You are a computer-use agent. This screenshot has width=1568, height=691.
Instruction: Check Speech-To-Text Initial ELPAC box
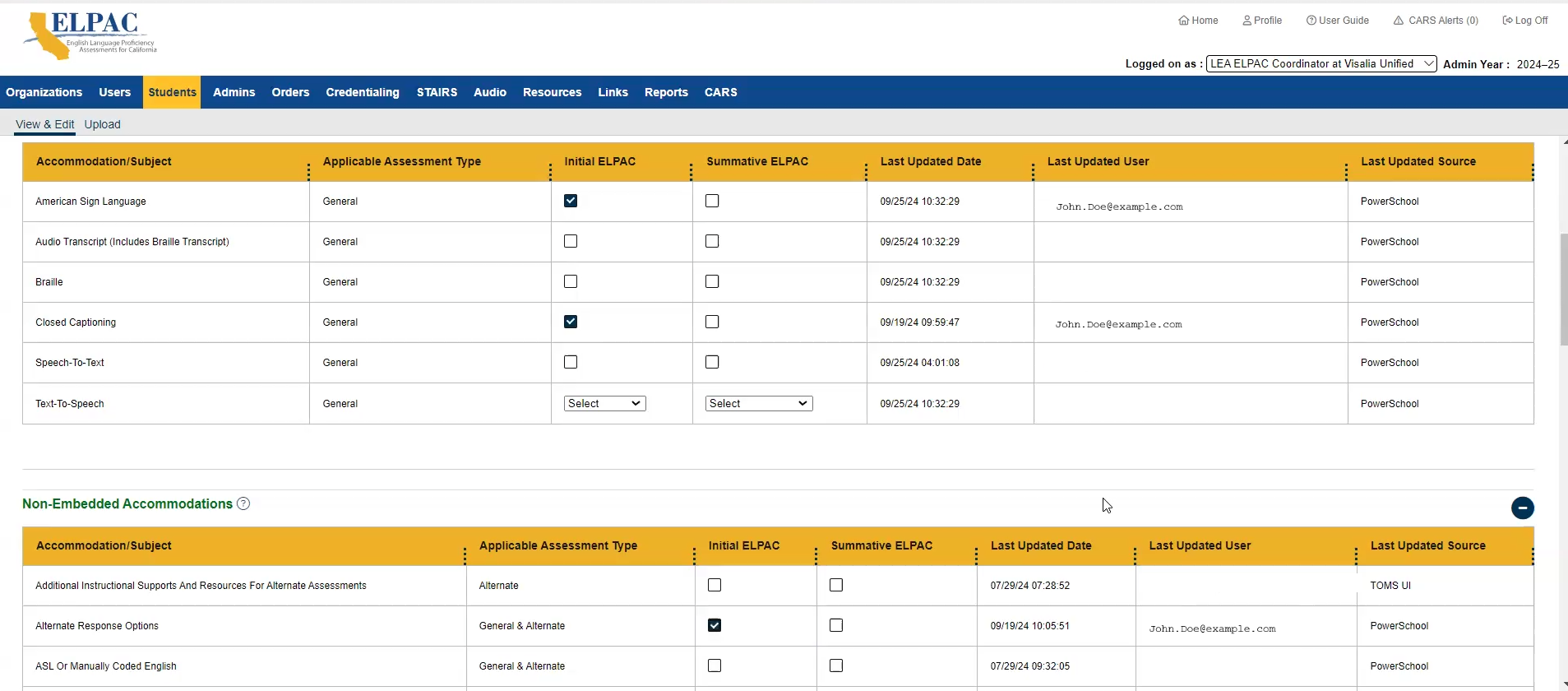571,362
